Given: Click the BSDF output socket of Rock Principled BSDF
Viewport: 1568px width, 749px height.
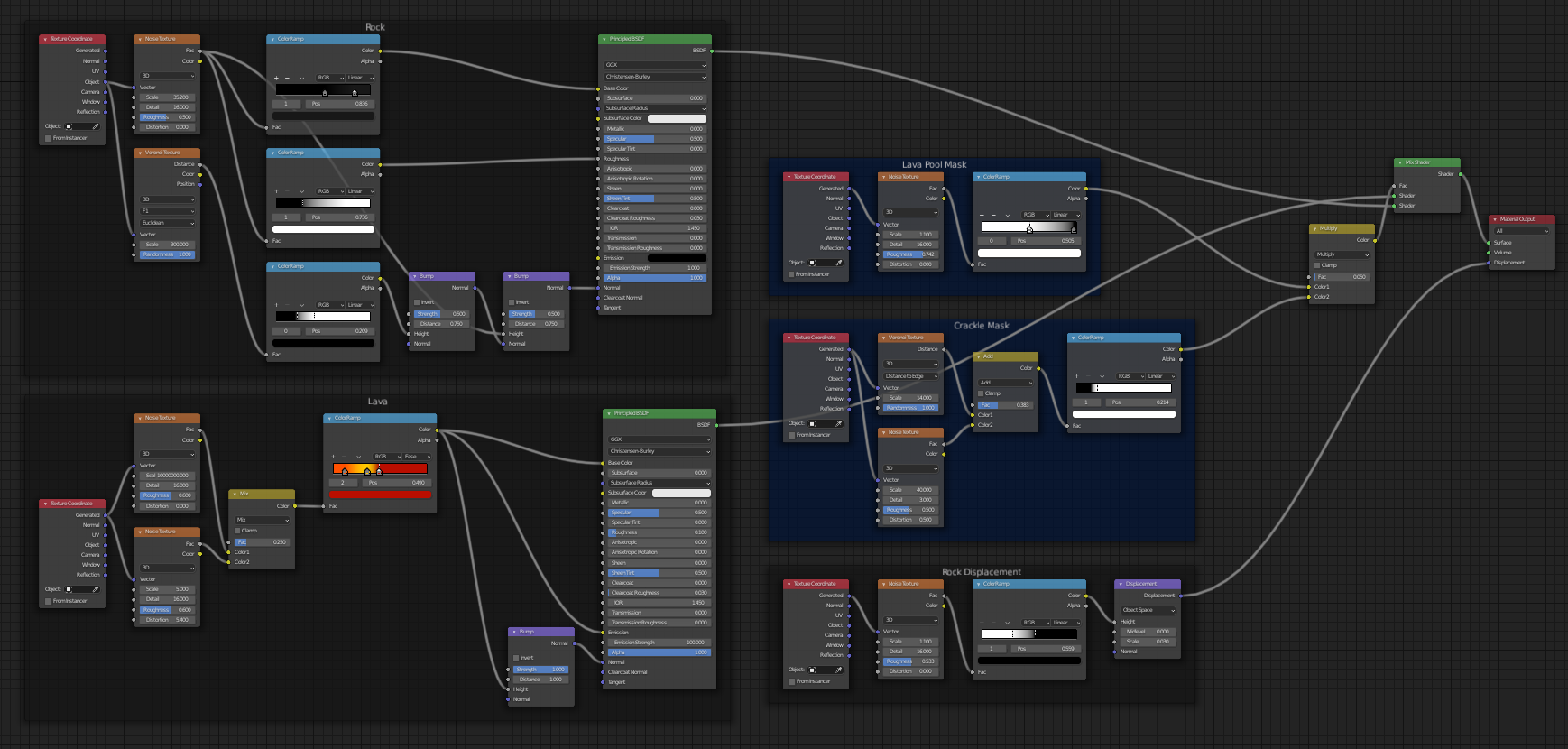Looking at the screenshot, I should tap(713, 51).
